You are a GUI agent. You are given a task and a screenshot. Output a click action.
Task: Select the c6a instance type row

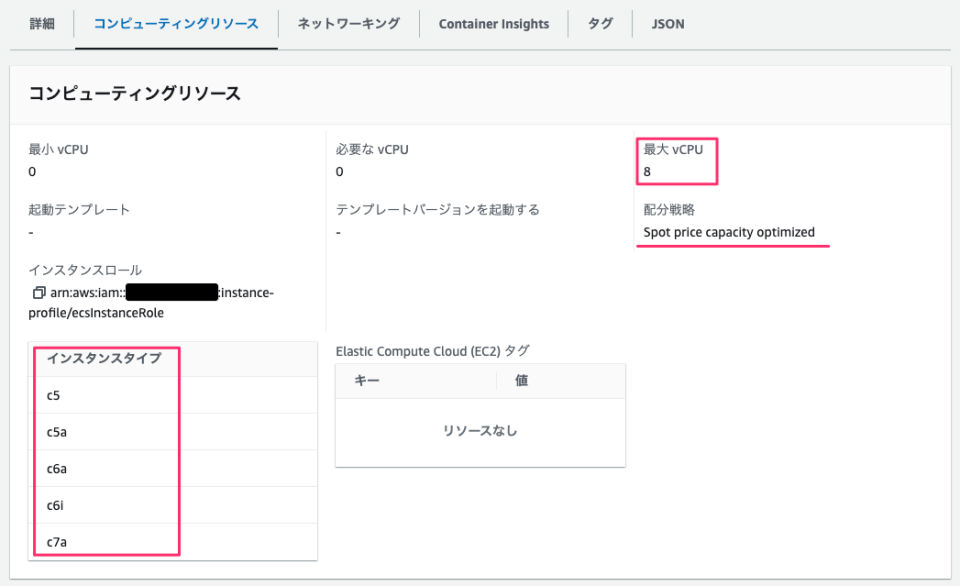point(105,467)
